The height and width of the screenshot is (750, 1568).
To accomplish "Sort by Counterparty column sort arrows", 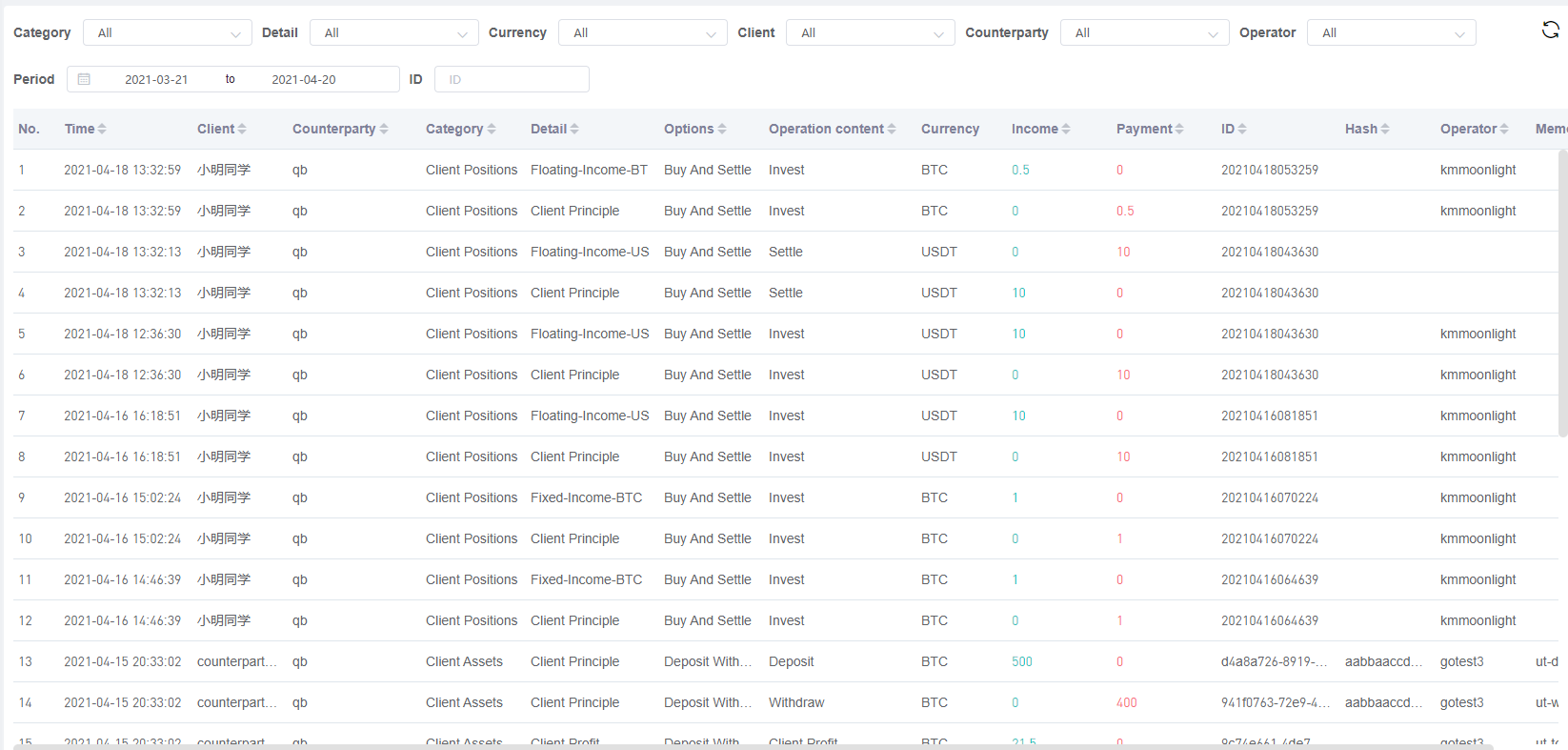I will (x=384, y=129).
